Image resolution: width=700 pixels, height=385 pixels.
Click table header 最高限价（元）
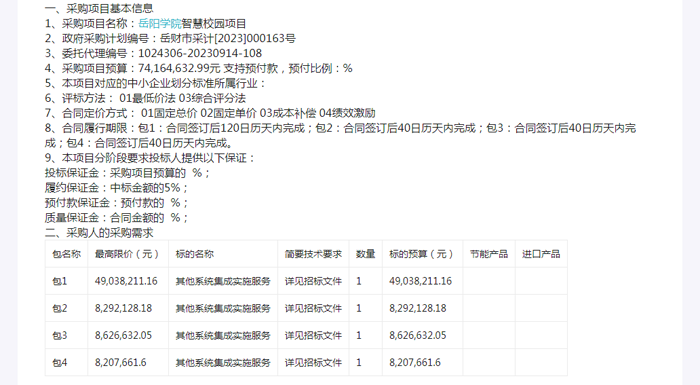tap(128, 254)
